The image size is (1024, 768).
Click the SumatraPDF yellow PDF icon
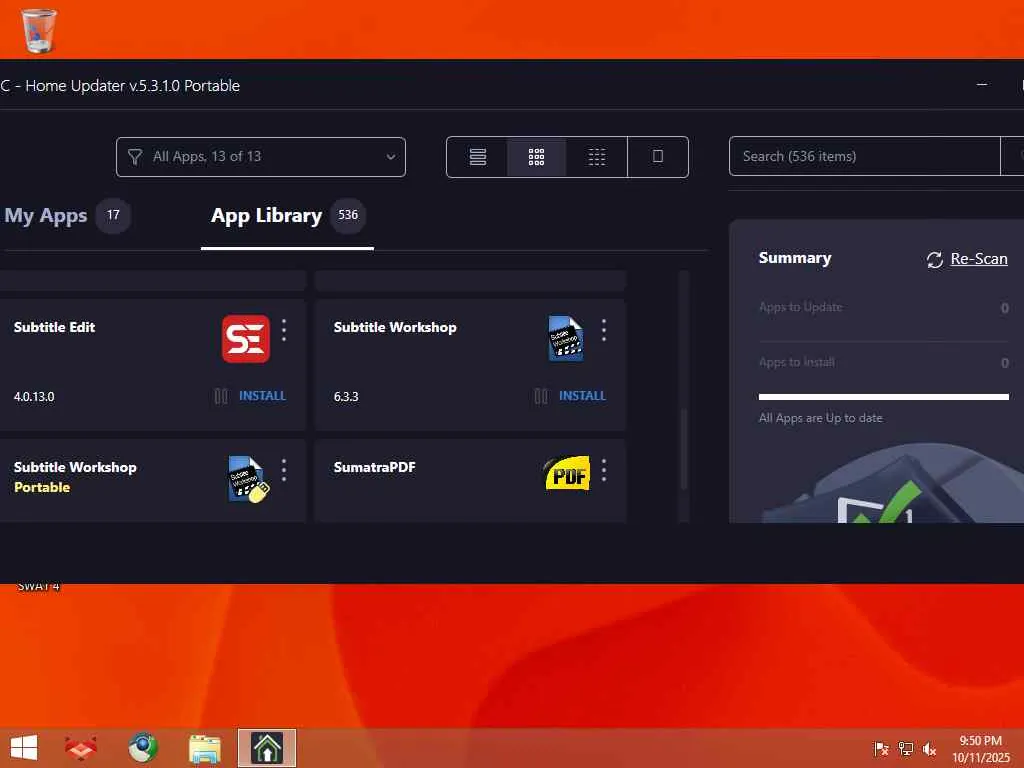pos(567,473)
